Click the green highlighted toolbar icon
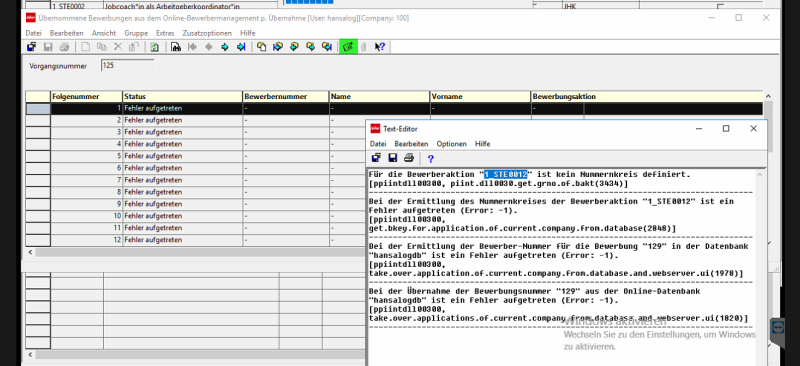Viewport: 800px width, 366px height. (x=348, y=47)
